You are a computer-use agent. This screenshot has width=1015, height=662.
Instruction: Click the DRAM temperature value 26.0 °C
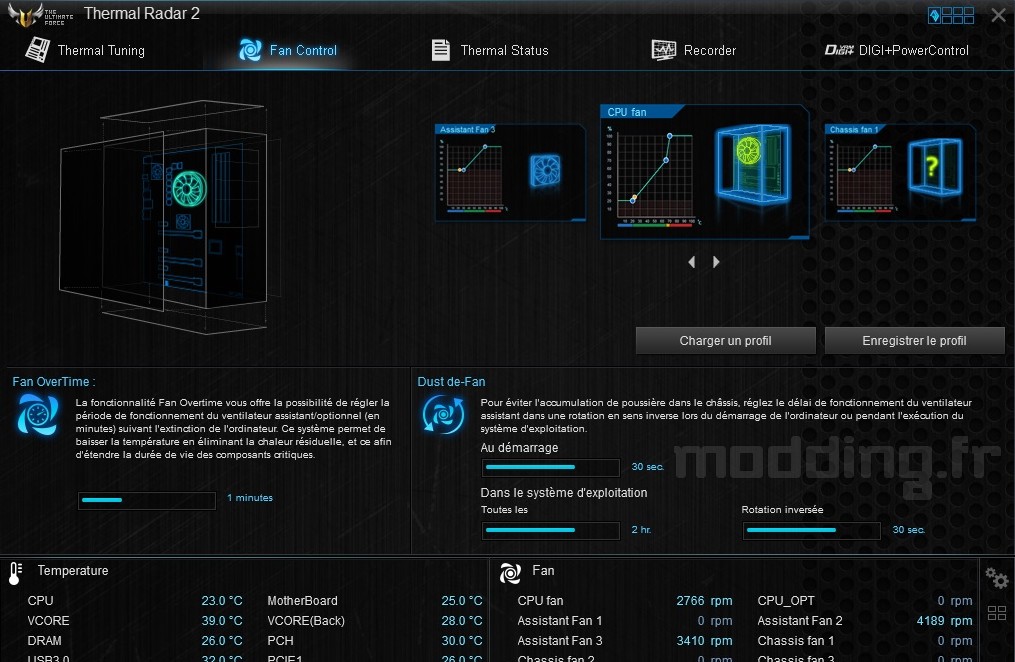tap(222, 641)
